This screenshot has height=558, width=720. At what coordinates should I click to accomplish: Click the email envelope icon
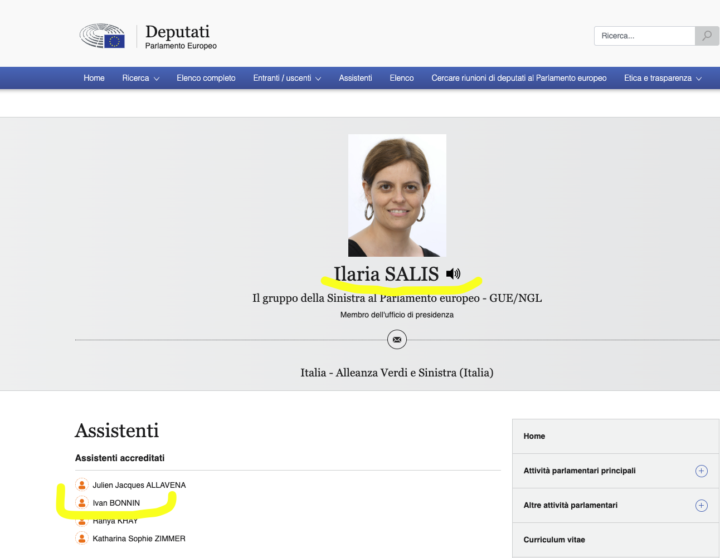click(397, 340)
